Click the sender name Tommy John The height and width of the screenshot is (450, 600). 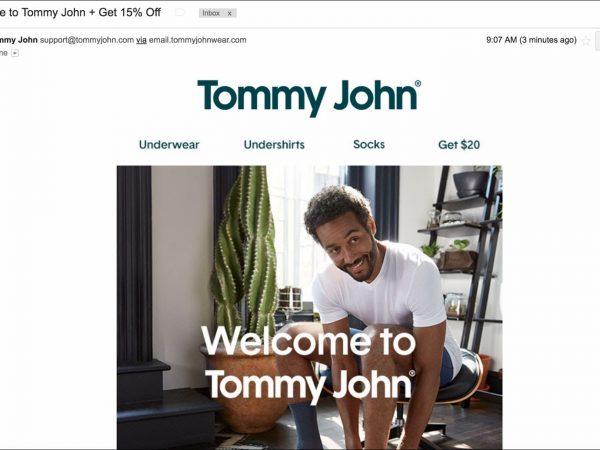point(19,40)
